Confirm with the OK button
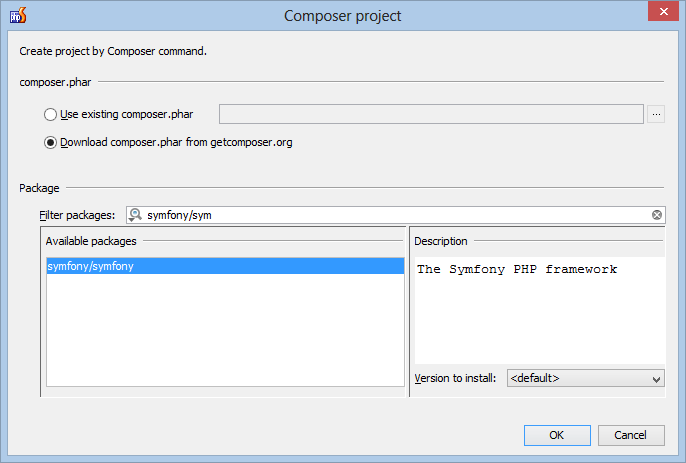The width and height of the screenshot is (686, 463). [x=557, y=435]
